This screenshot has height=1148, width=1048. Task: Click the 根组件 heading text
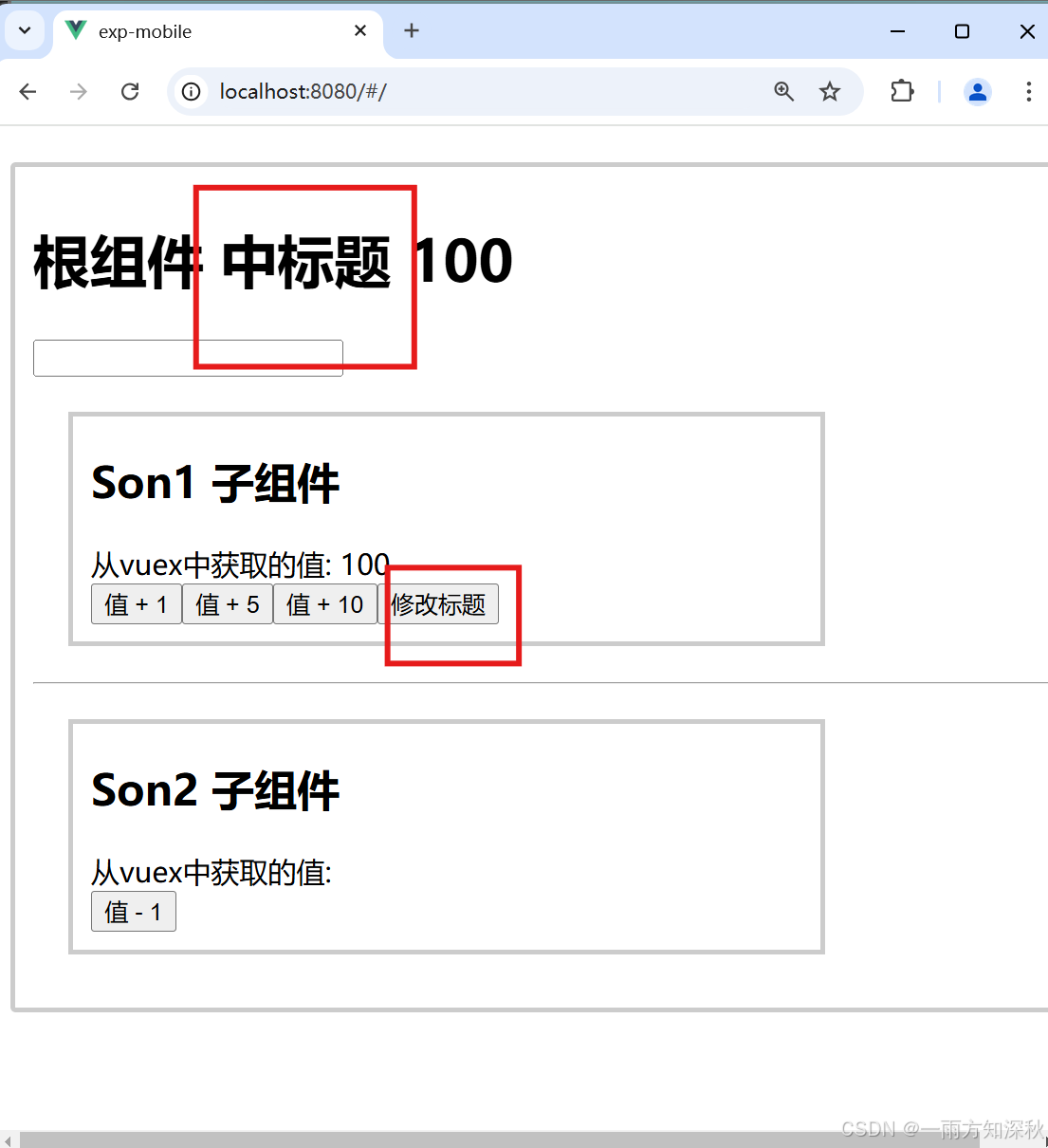pyautogui.click(x=118, y=262)
